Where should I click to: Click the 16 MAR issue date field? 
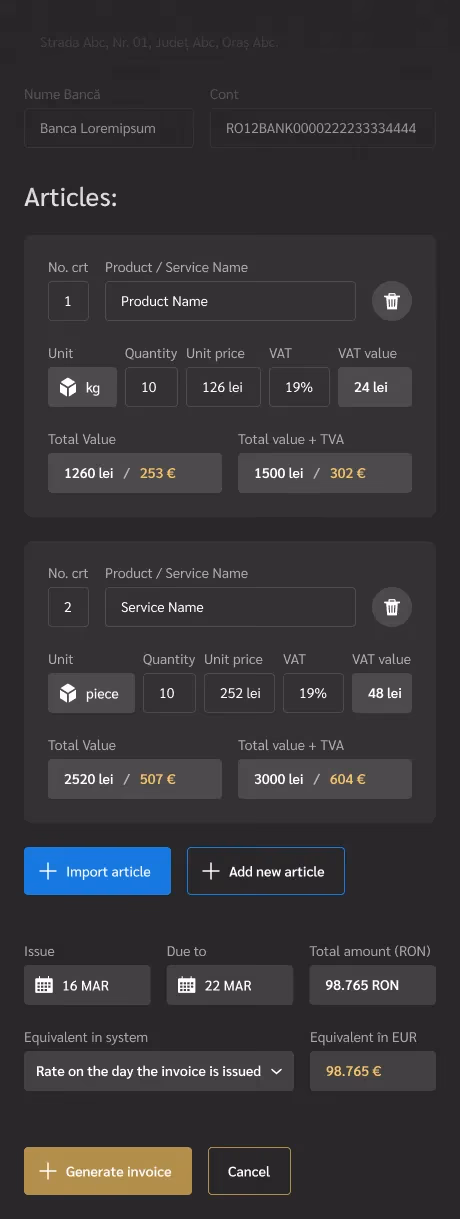click(87, 985)
